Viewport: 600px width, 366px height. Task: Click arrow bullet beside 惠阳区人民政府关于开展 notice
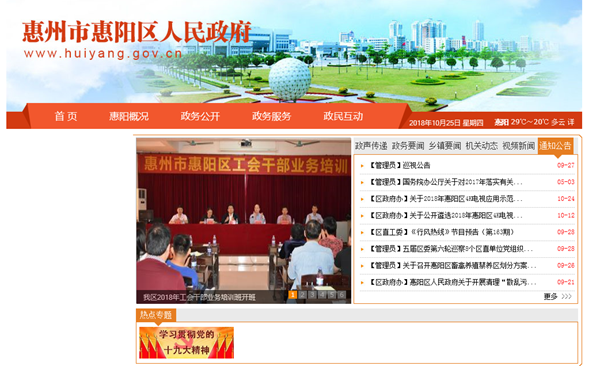(x=362, y=283)
